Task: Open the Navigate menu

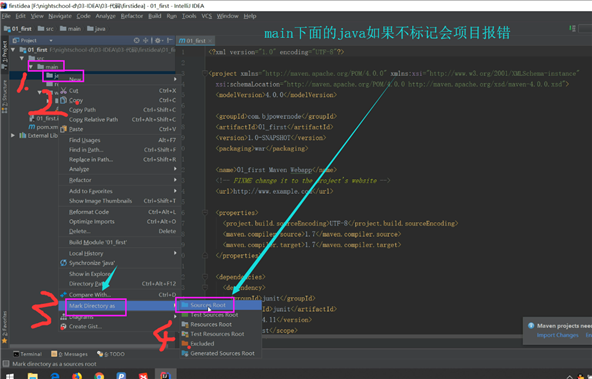Action: 60,16
